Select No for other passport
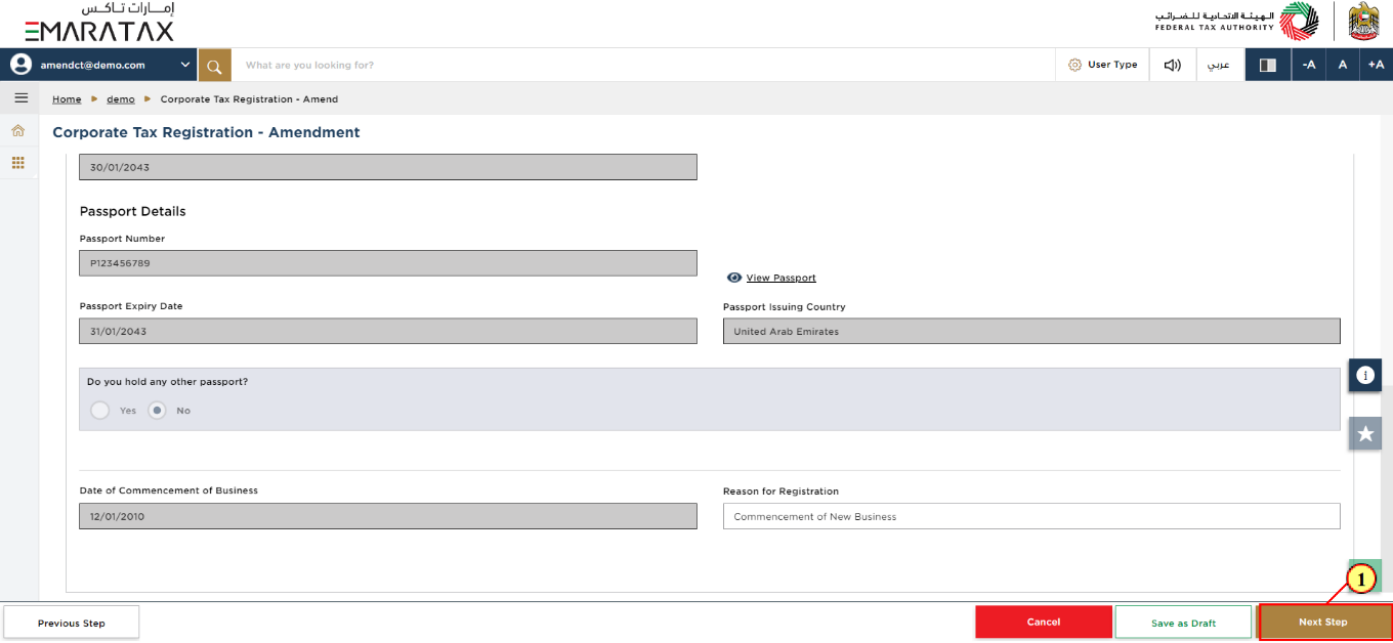 (157, 410)
